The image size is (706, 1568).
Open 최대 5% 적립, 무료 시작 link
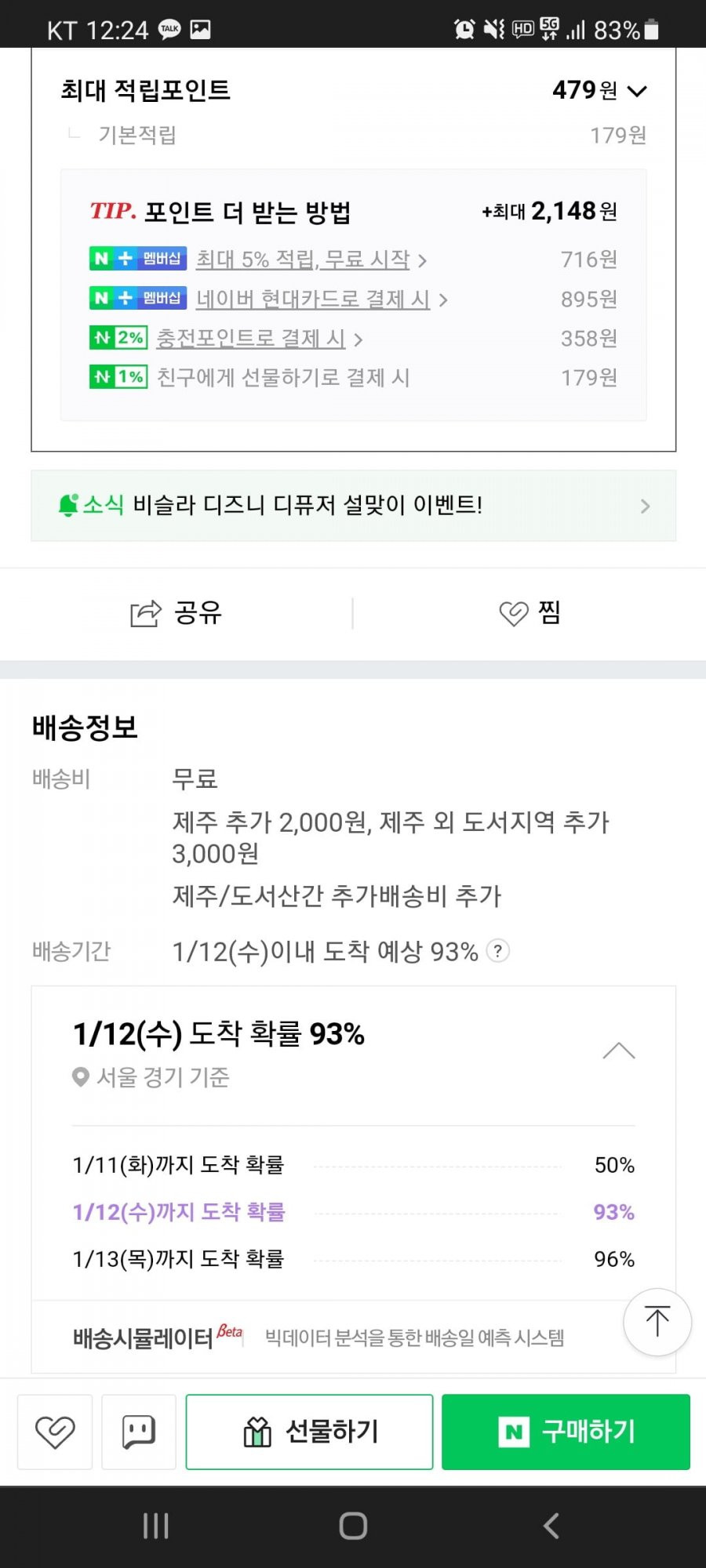(303, 260)
